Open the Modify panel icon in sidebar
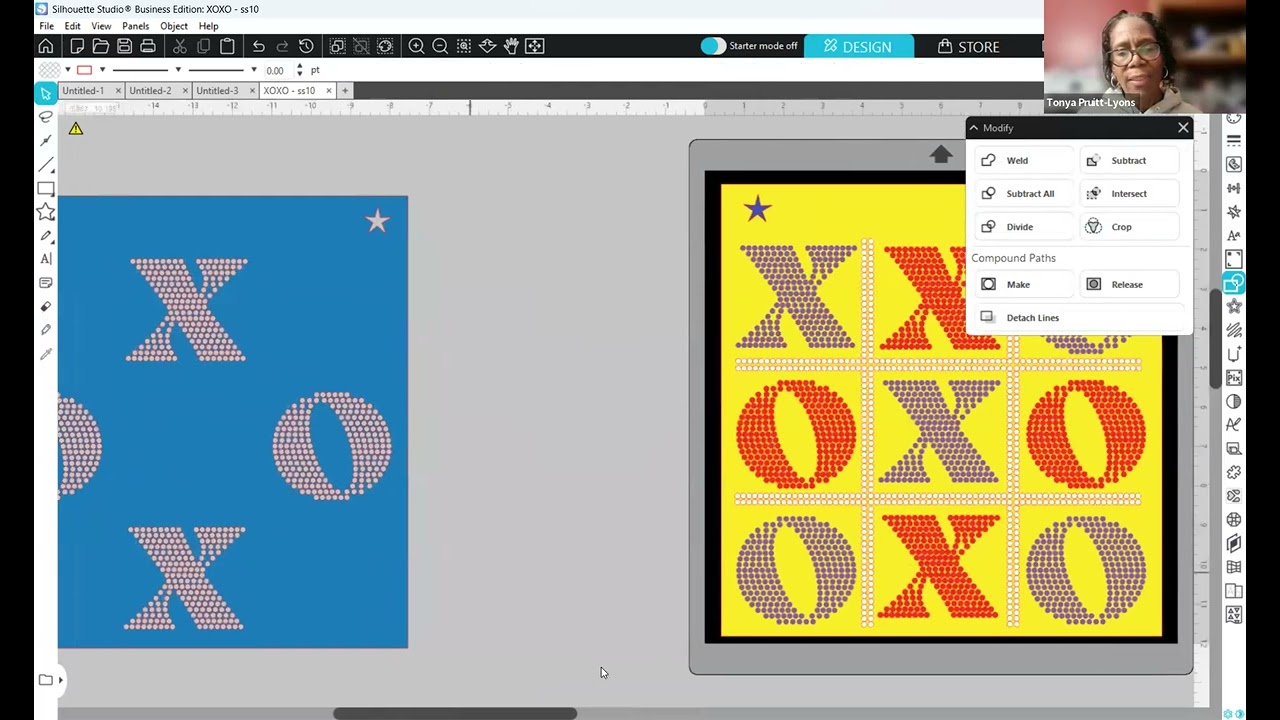This screenshot has height=720, width=1280. [1234, 284]
